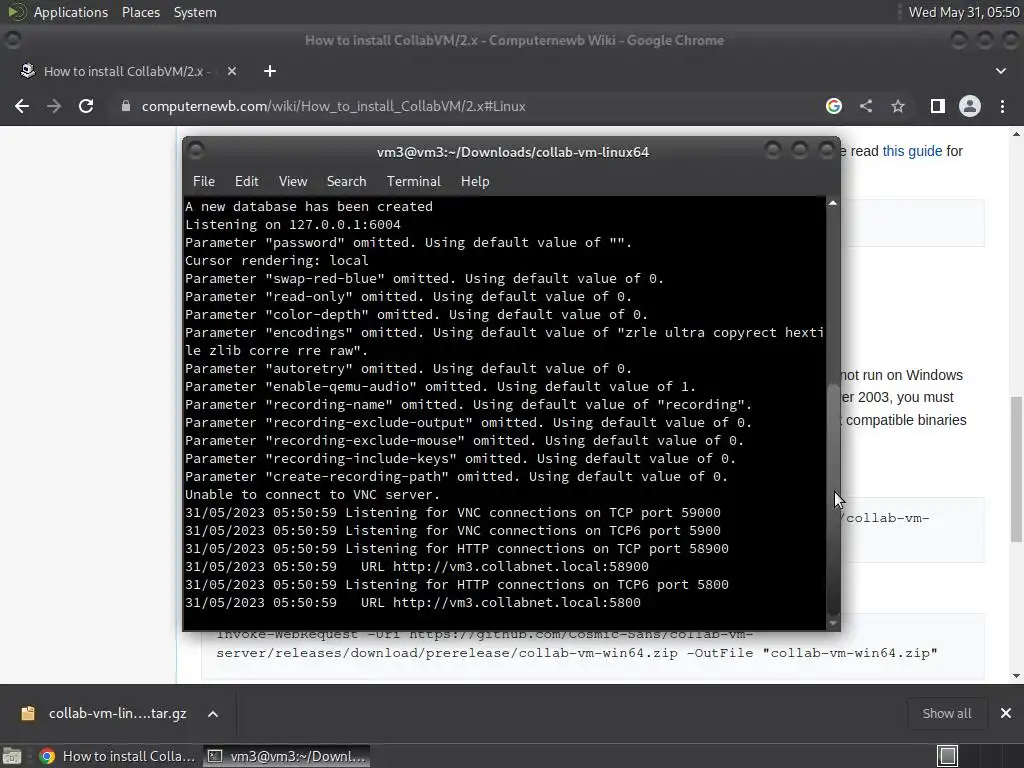Viewport: 1024px width, 768px height.
Task: Click Chrome's forward arrow
Action: (54, 106)
